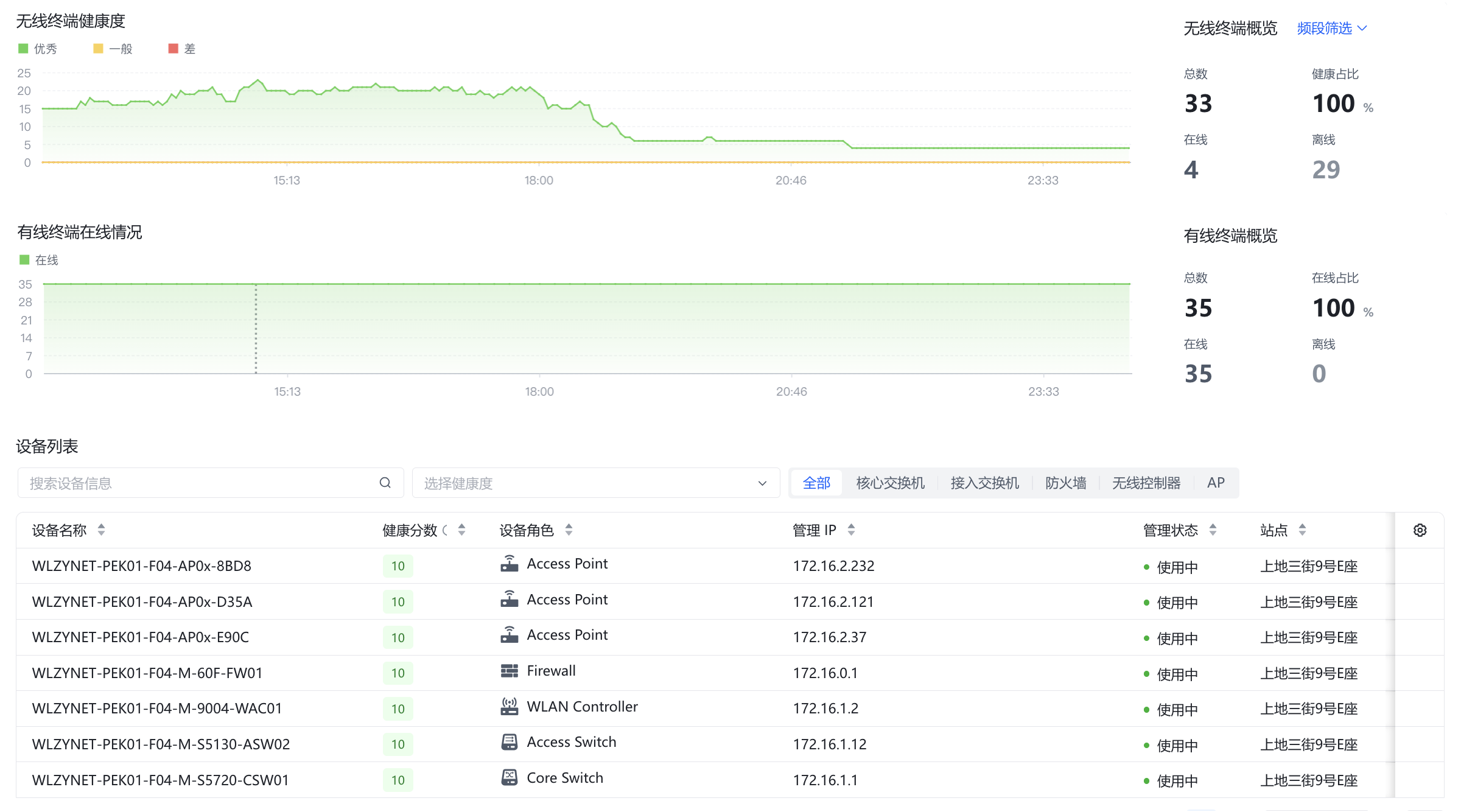The image size is (1461, 812).
Task: Open the 选择健康度 dropdown
Action: click(x=595, y=483)
